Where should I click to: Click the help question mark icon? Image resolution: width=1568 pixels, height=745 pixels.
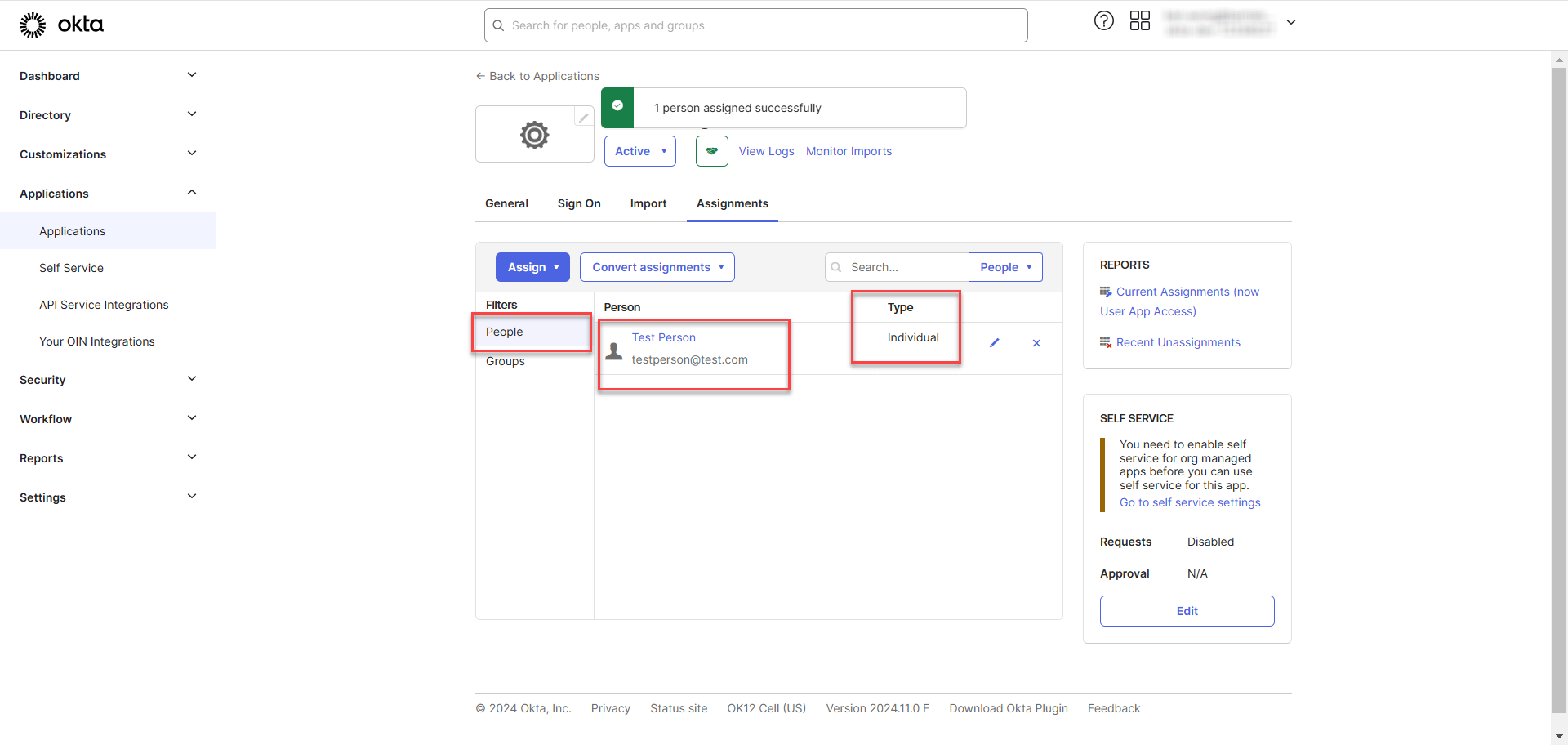[x=1103, y=21]
